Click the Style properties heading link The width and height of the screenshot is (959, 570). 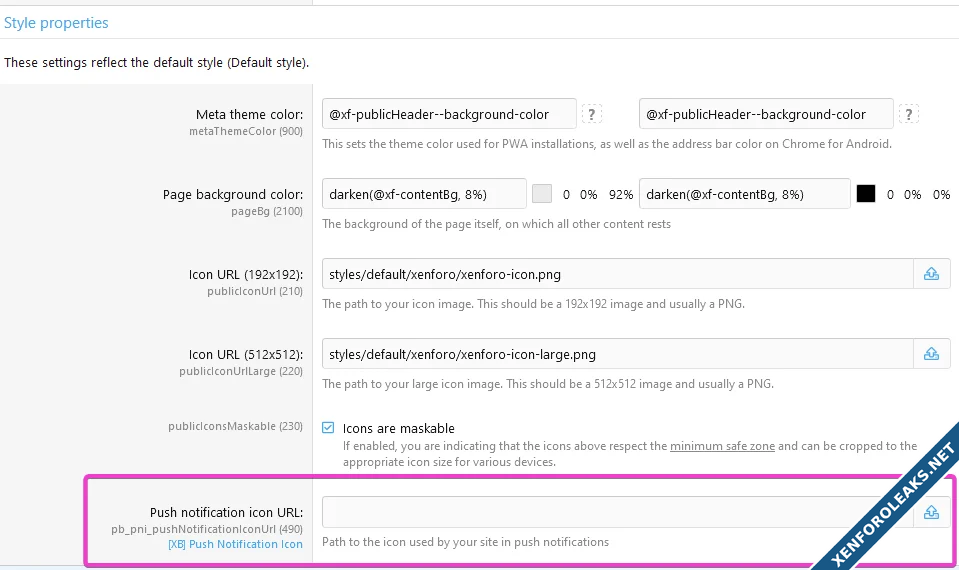(x=56, y=22)
